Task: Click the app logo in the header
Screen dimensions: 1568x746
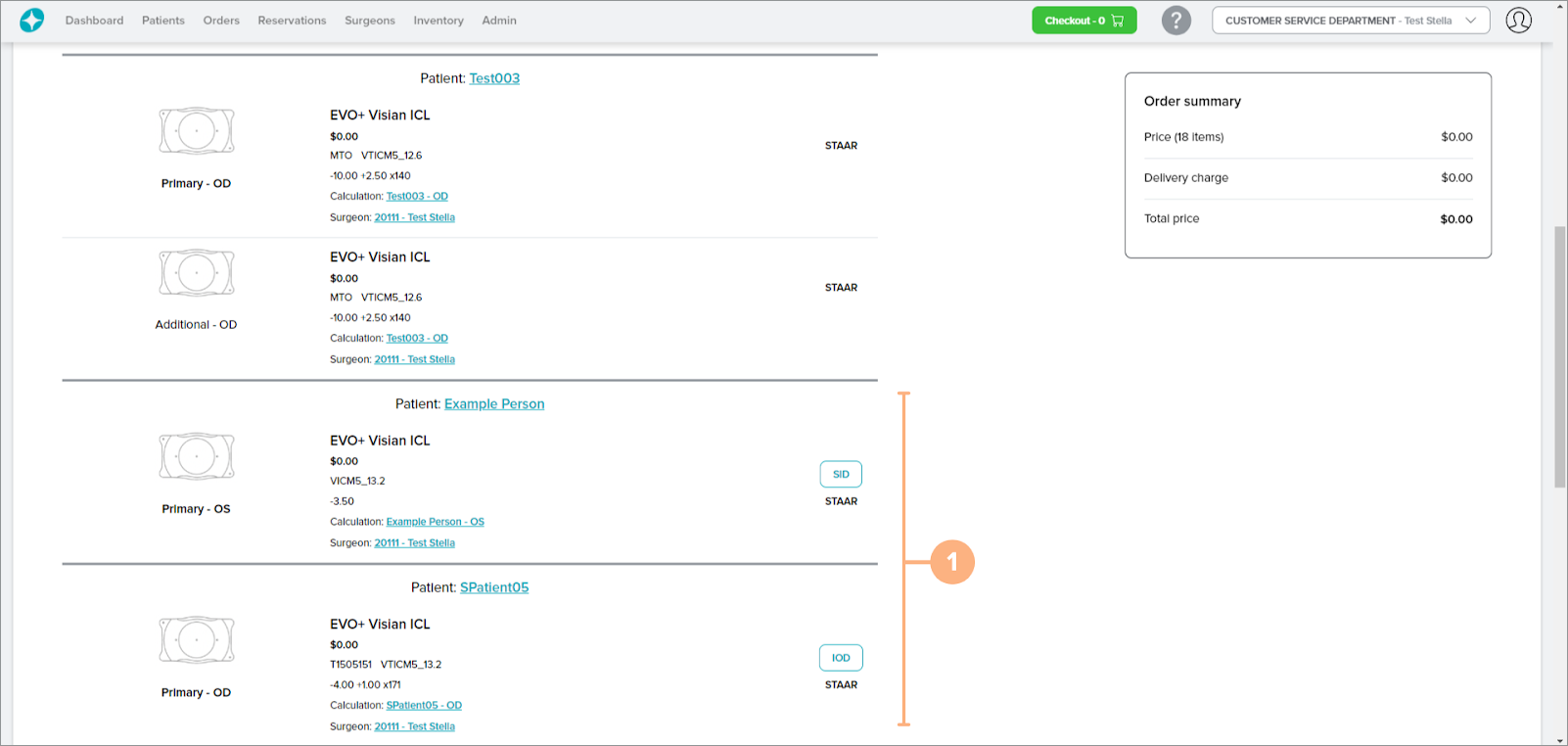Action: pos(32,21)
